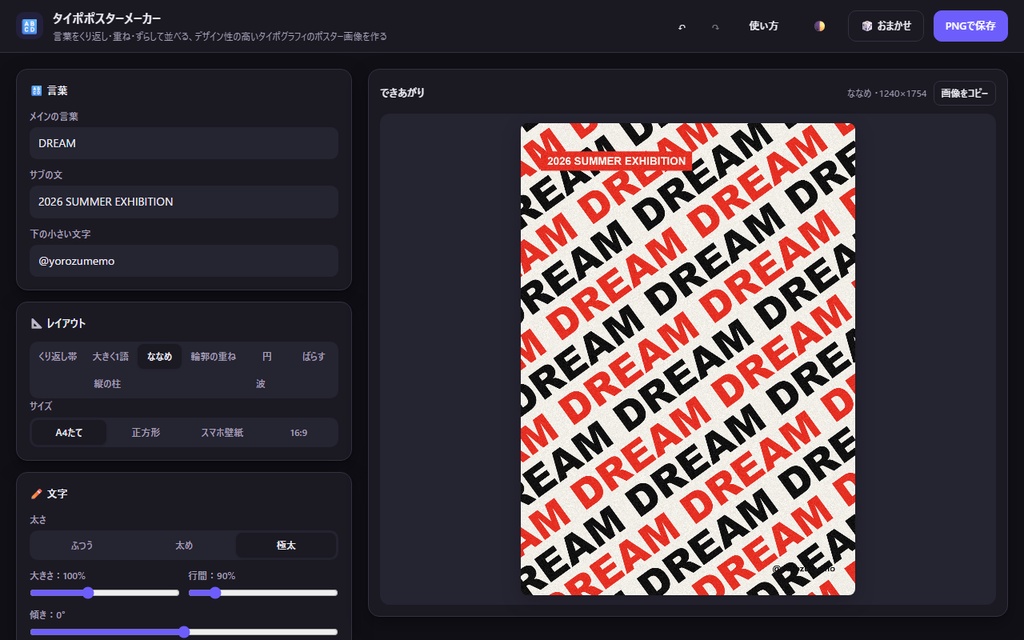Screen dimensions: 1024x640
Task: Click the できあがり heading
Action: [x=402, y=93]
